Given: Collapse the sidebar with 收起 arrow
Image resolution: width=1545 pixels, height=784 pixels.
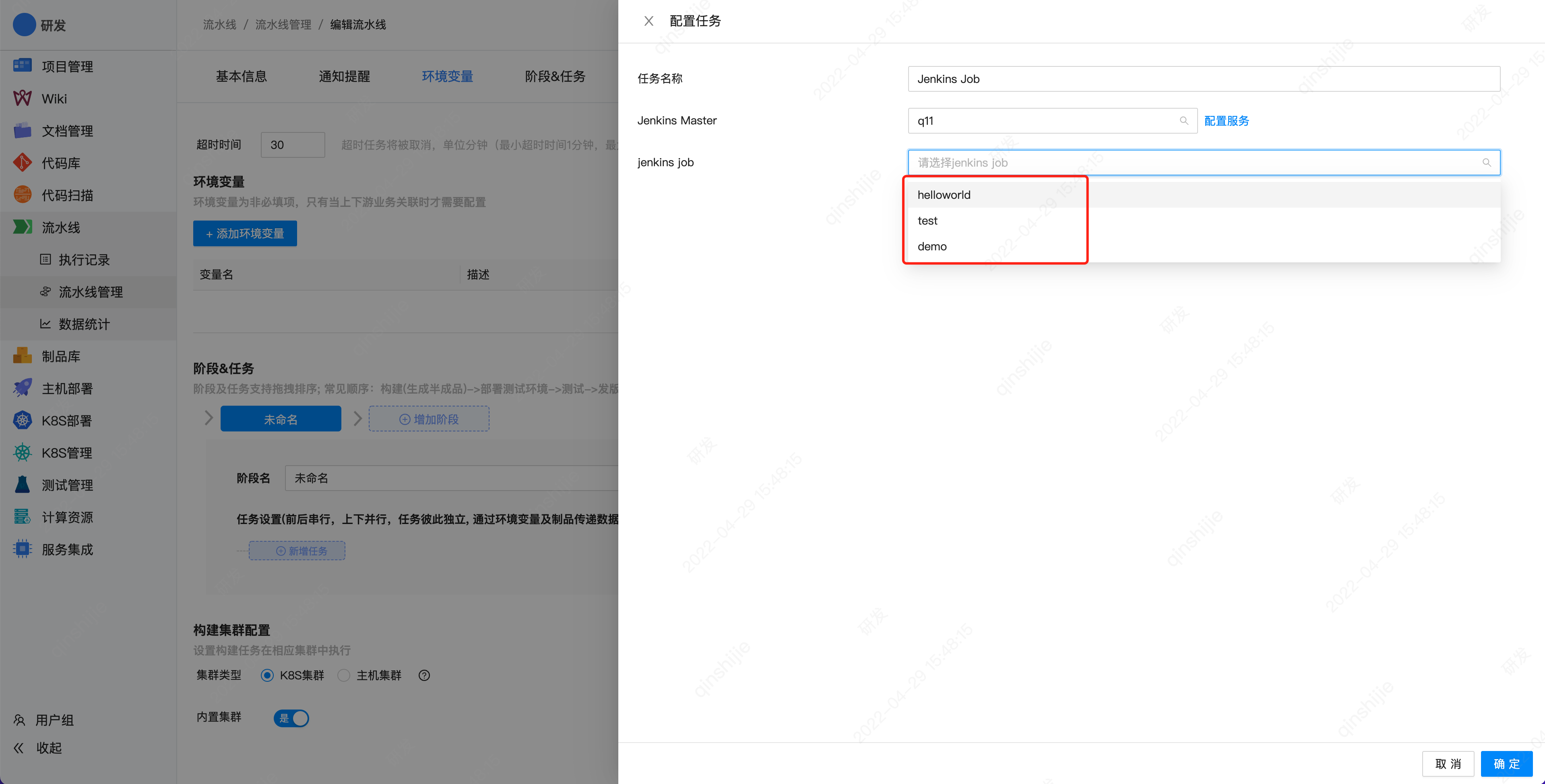Looking at the screenshot, I should click(x=19, y=747).
